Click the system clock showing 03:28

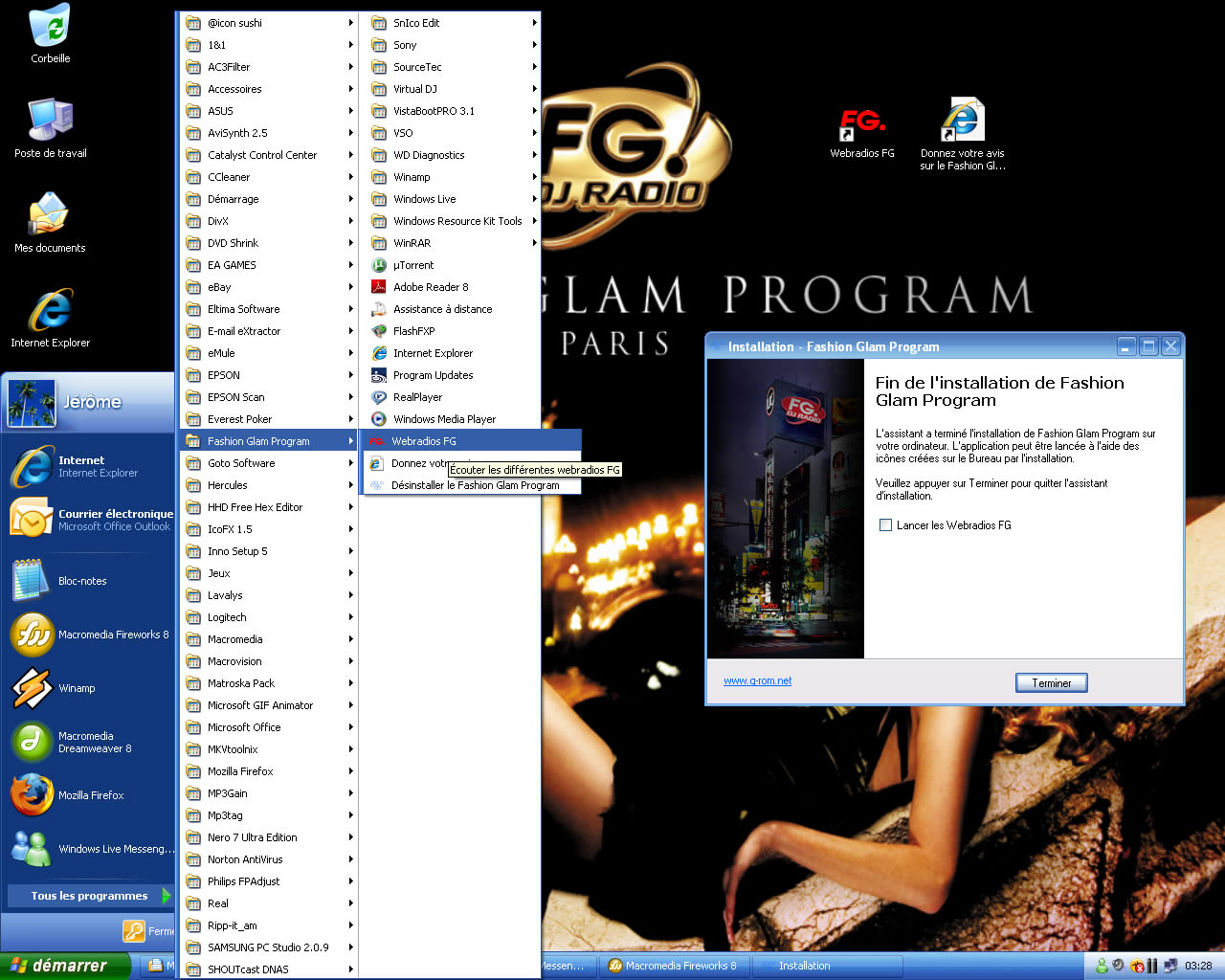(1198, 966)
